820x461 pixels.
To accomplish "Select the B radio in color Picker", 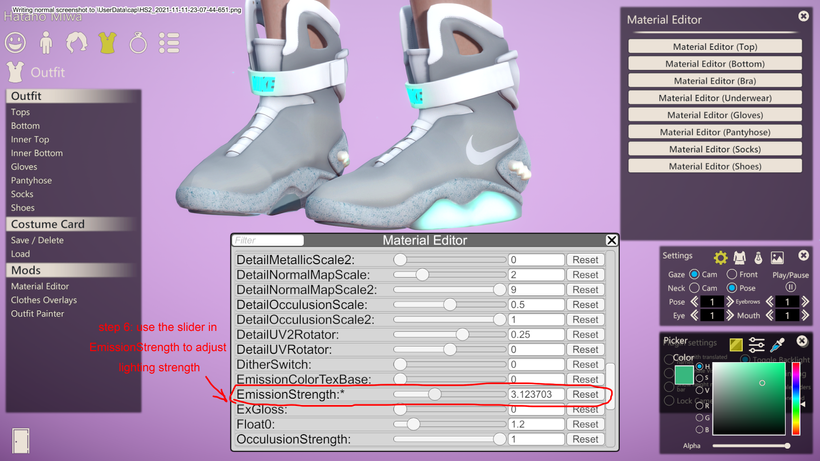I will click(700, 429).
